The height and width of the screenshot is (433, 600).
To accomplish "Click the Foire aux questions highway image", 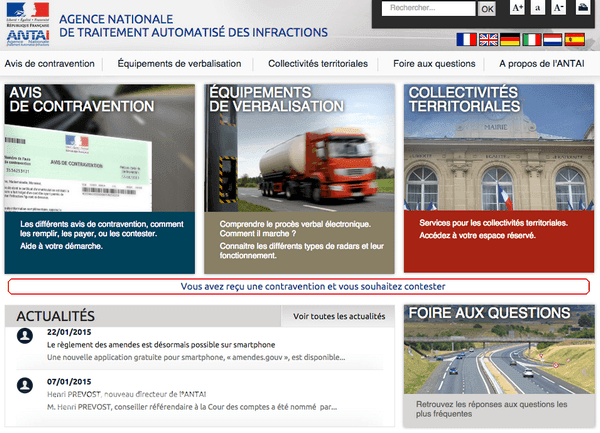I will (499, 349).
